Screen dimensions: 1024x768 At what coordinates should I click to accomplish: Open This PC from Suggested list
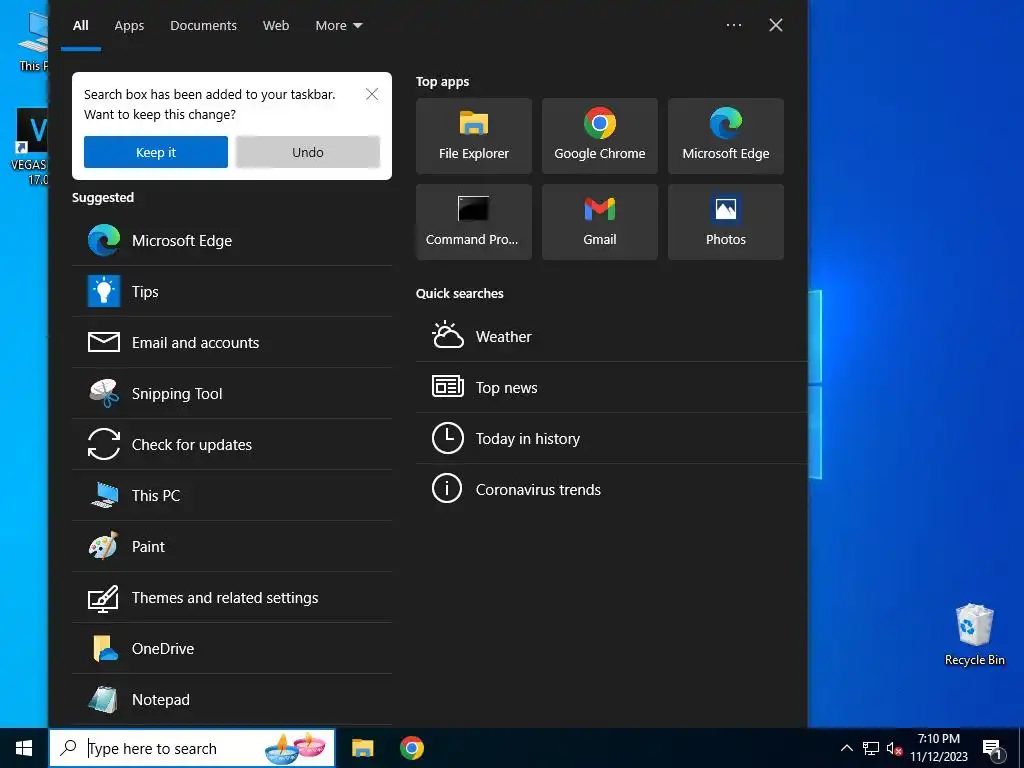(232, 495)
